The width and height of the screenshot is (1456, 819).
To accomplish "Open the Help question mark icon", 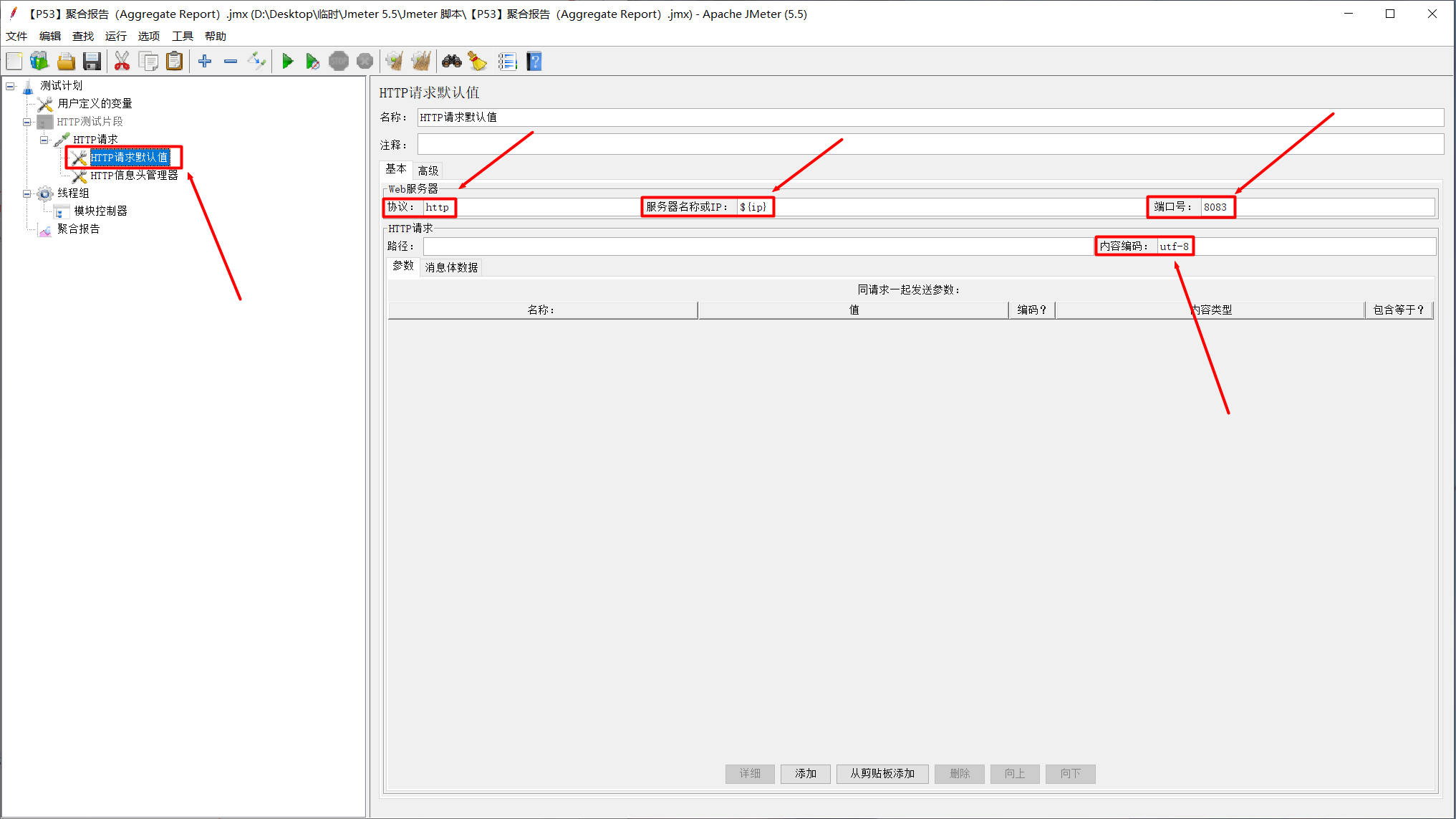I will 534,62.
